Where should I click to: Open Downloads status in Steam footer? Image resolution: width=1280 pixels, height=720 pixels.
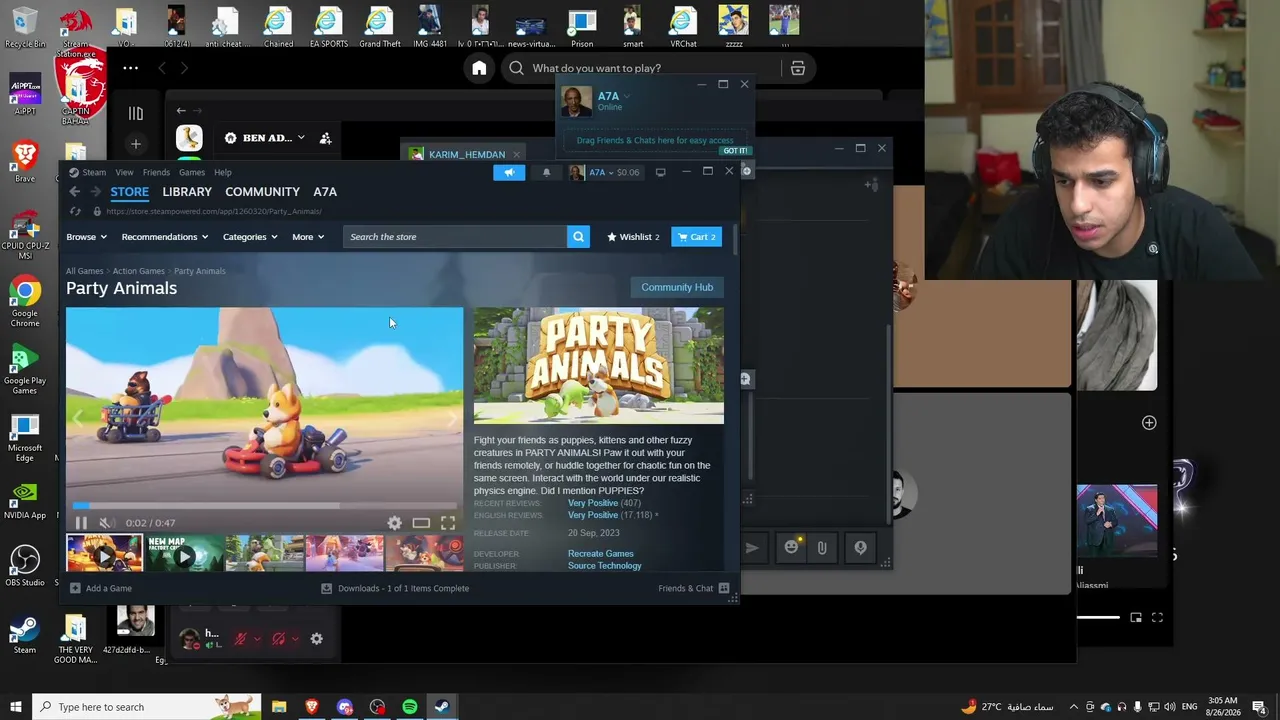click(x=395, y=588)
